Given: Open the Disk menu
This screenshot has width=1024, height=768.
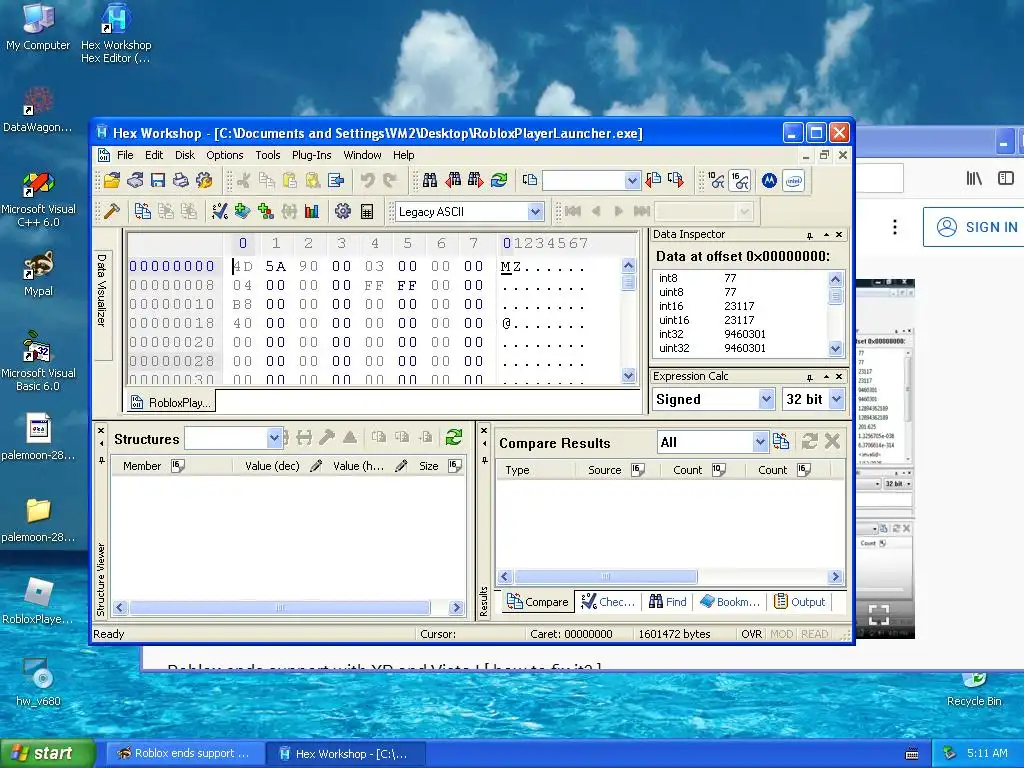Looking at the screenshot, I should (x=185, y=155).
